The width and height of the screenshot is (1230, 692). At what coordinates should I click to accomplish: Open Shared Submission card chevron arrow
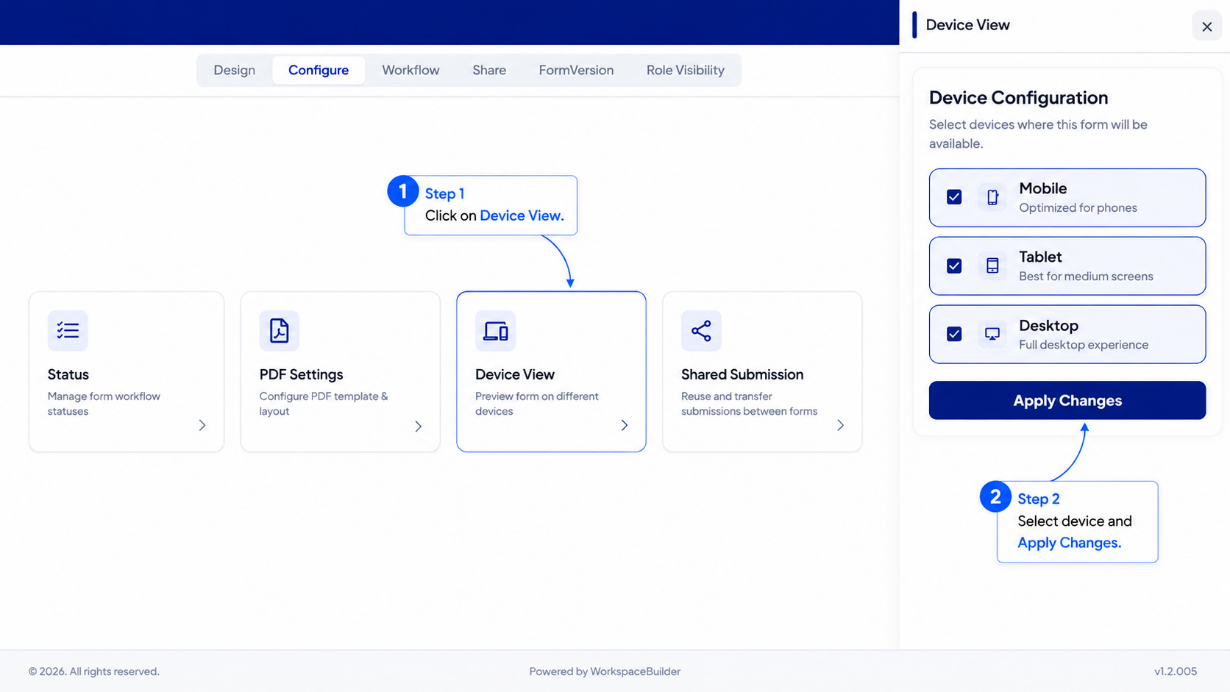(x=840, y=425)
